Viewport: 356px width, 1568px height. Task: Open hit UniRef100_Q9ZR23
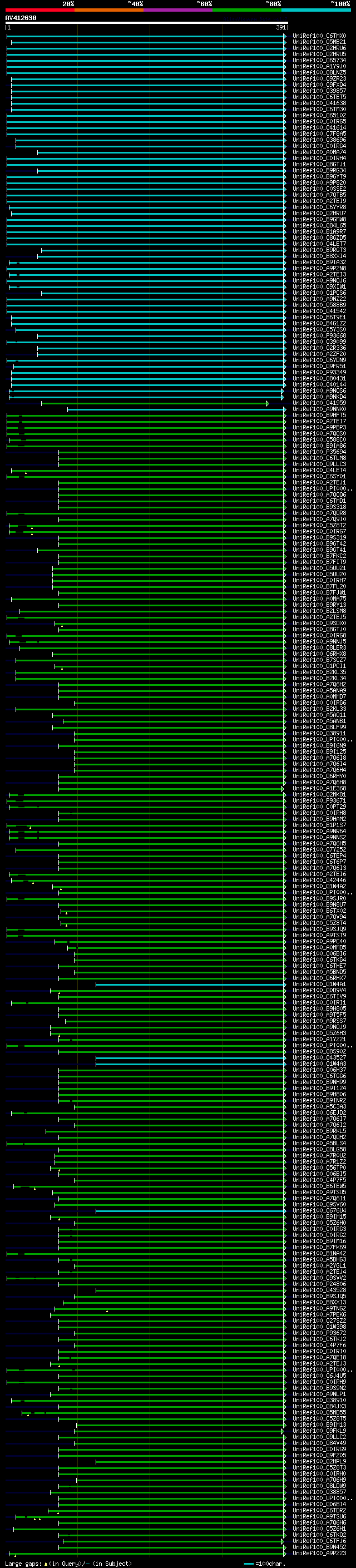(319, 78)
